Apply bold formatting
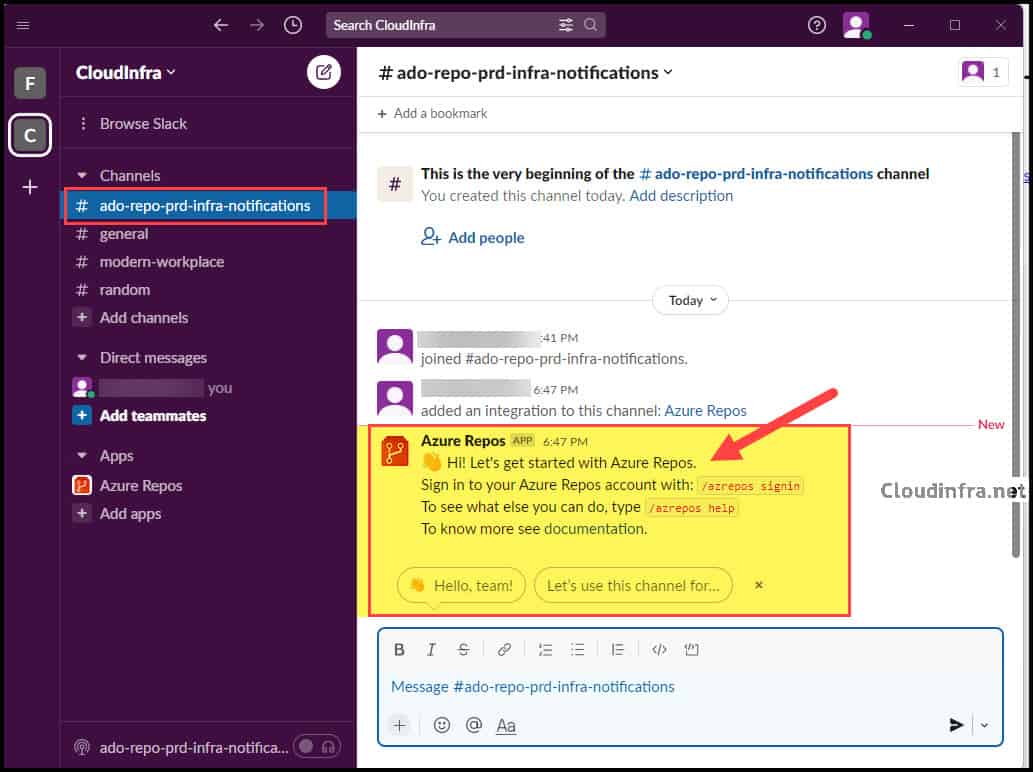Screen dimensions: 1033x772 [x=399, y=649]
